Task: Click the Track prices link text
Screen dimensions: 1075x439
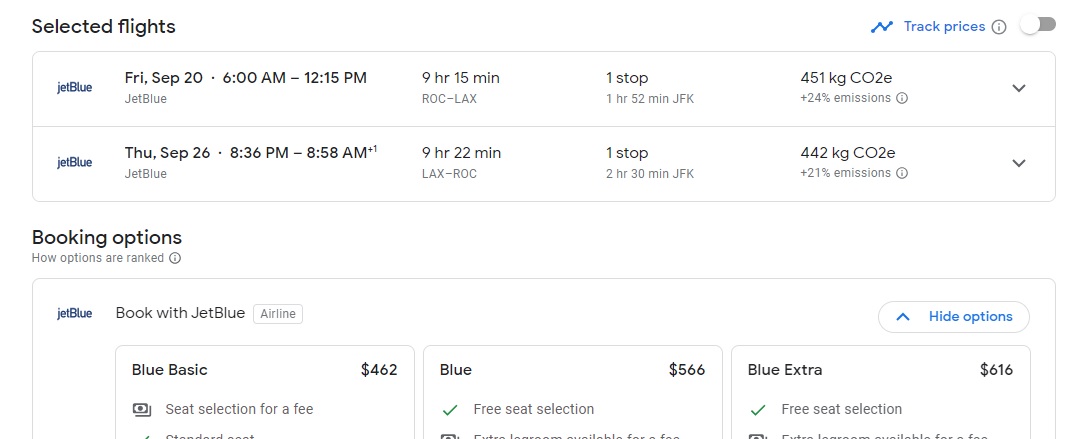Action: [944, 27]
